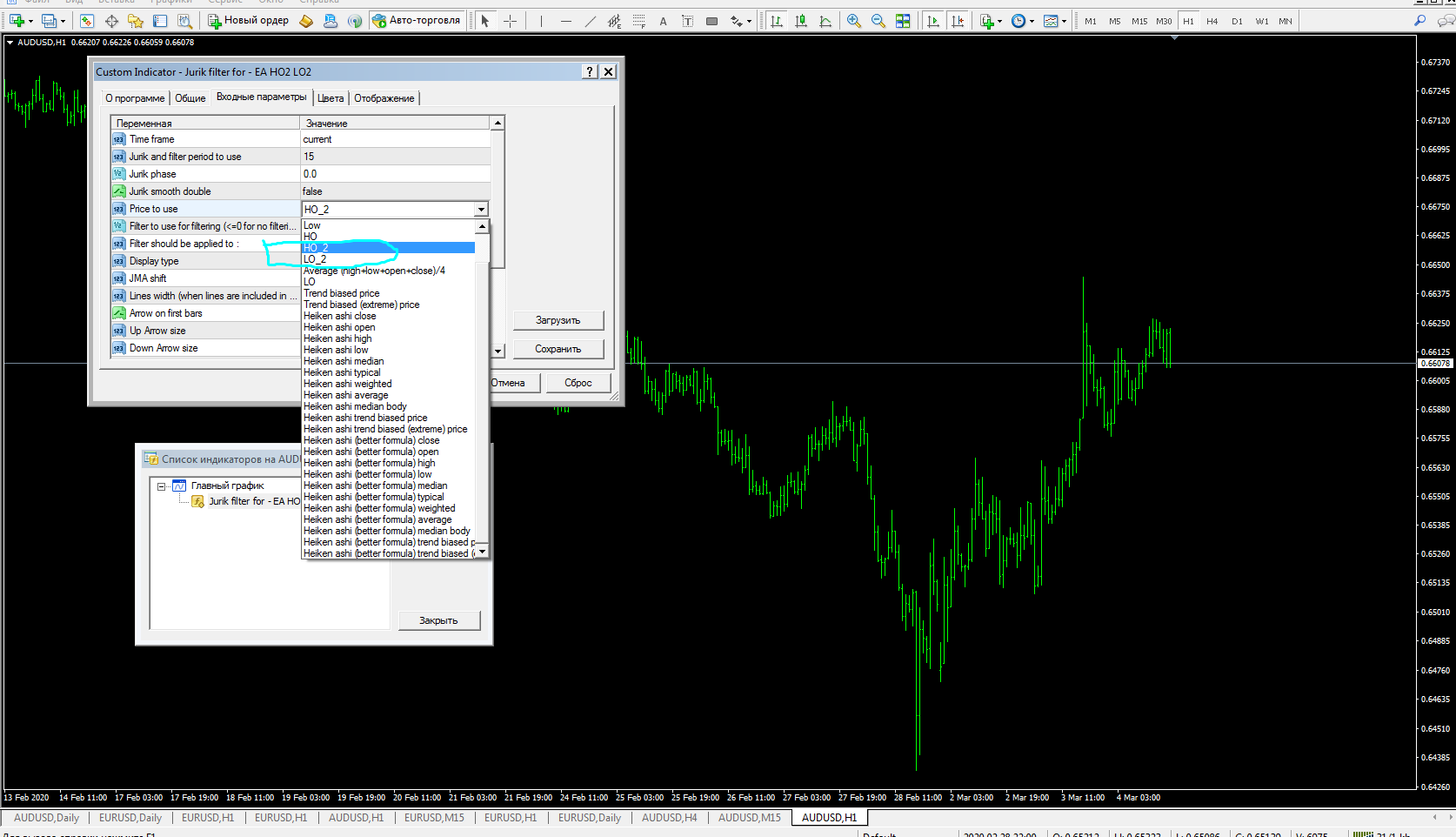Open the search magnifier in toolbar
The width and height of the screenshot is (1456, 837).
(1420, 21)
